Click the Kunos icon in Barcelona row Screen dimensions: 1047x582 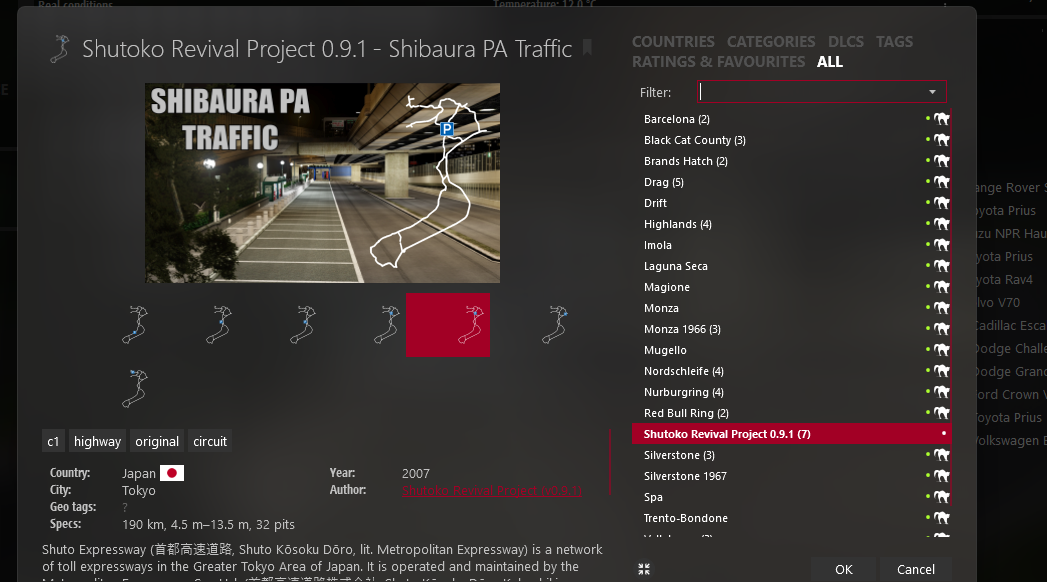[941, 119]
